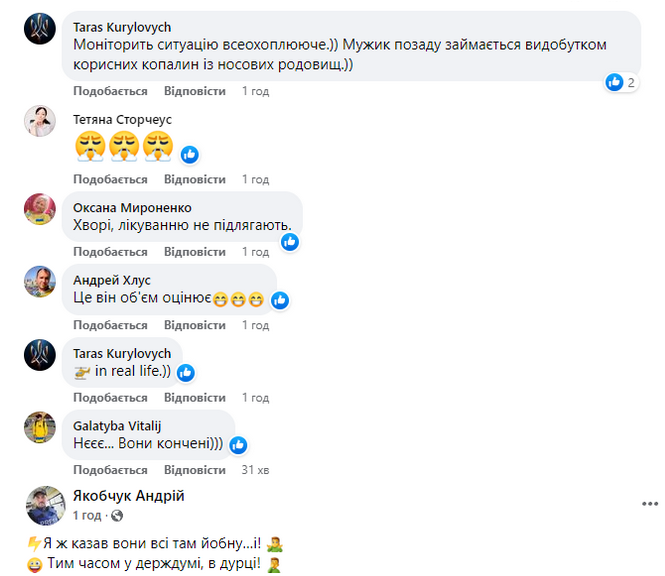Viewport: 665px width, 576px height.
Task: Click the like reaction icon on Тетяна Сторчеус's comment
Action: [x=189, y=154]
